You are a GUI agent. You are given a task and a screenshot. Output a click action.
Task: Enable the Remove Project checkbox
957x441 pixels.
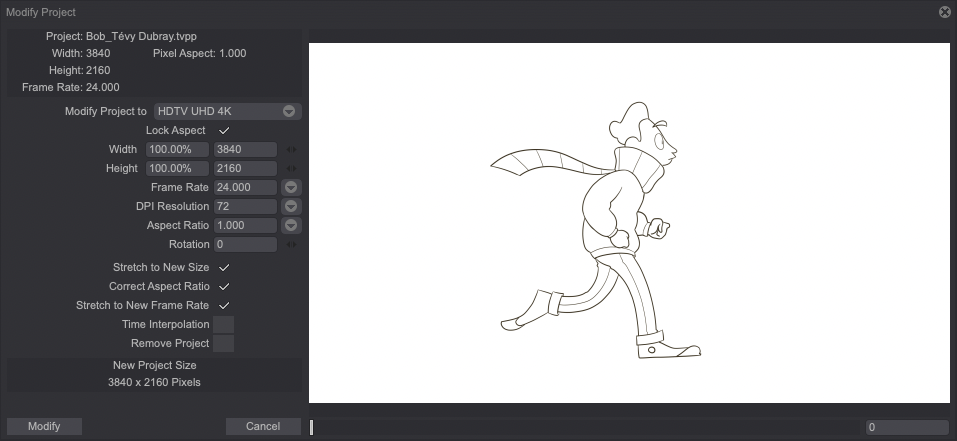[x=224, y=344]
